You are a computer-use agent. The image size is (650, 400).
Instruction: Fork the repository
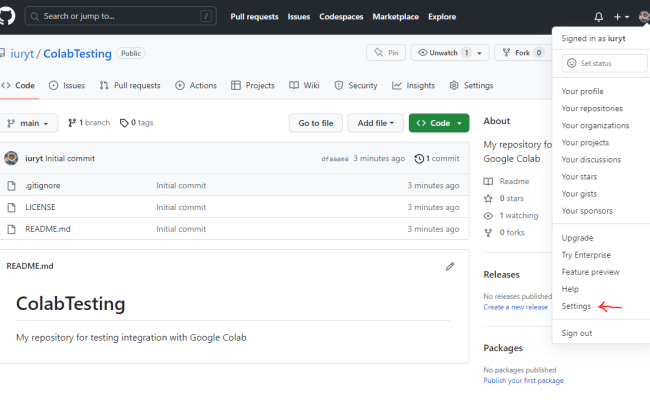[522, 53]
